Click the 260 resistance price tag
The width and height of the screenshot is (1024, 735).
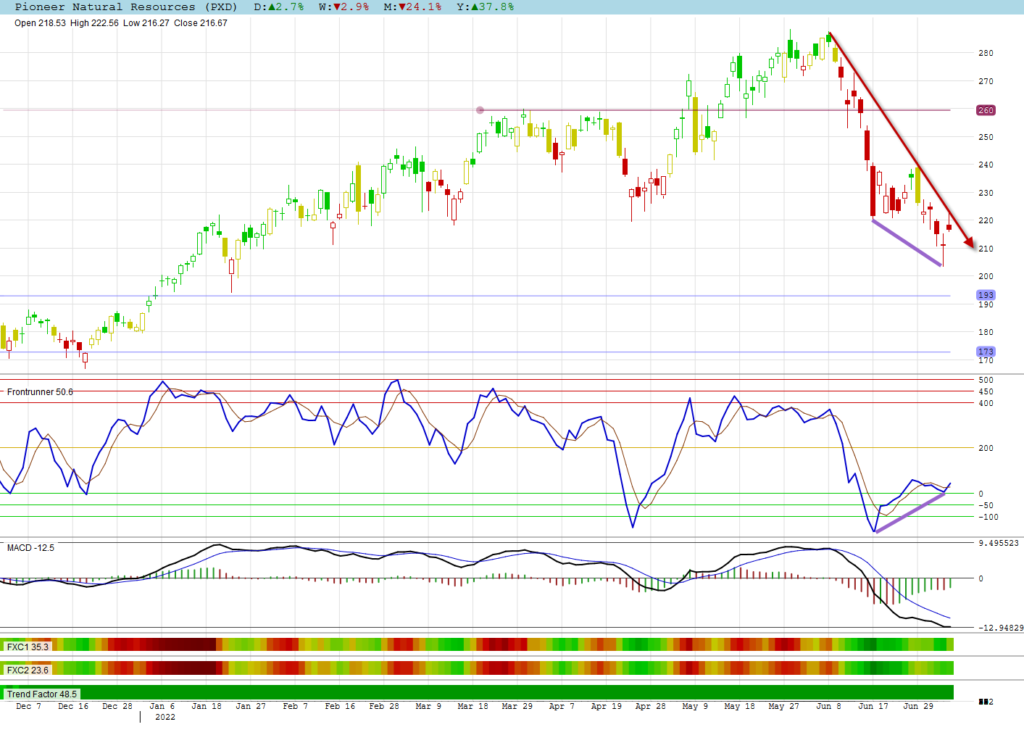[x=985, y=110]
